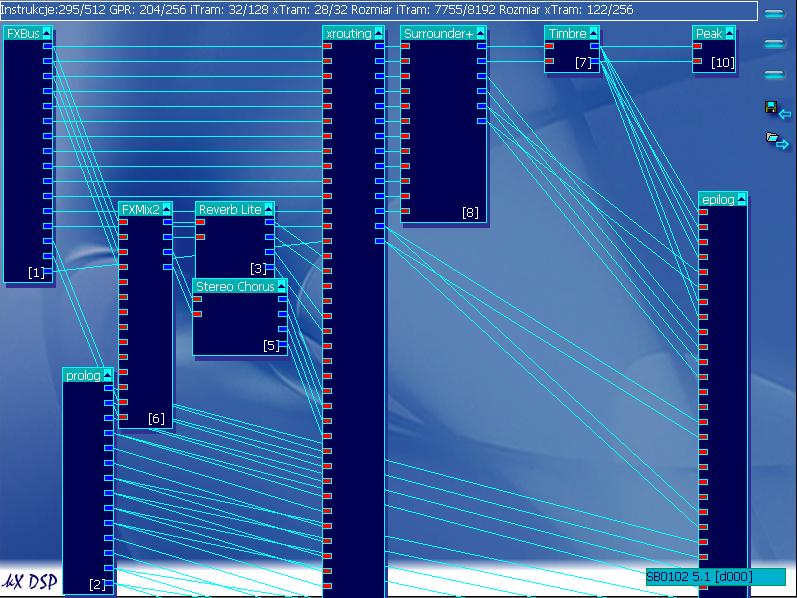This screenshot has width=797, height=598.
Task: Select the epilog plugin title
Action: pos(718,200)
